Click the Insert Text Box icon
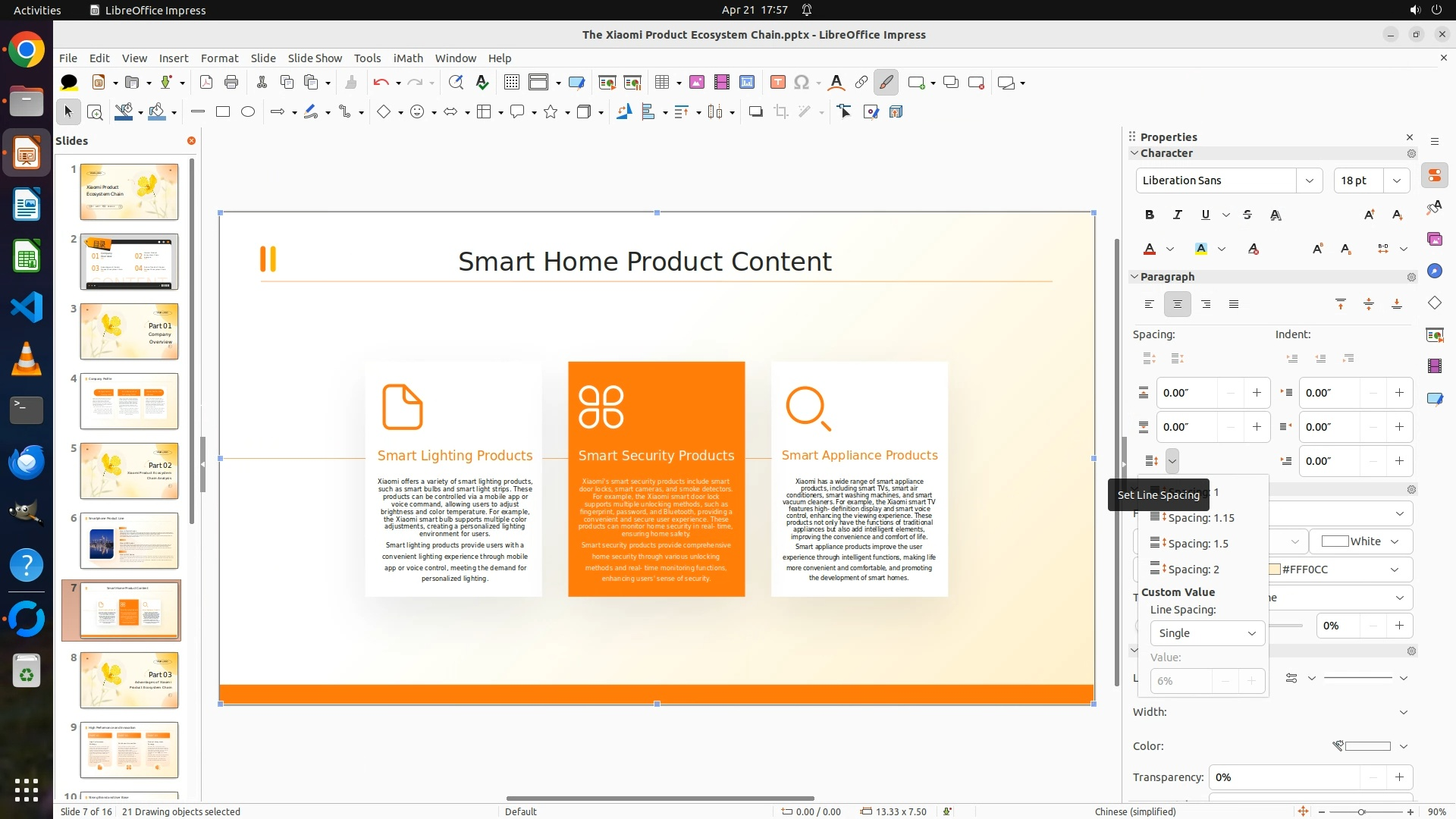 [777, 83]
